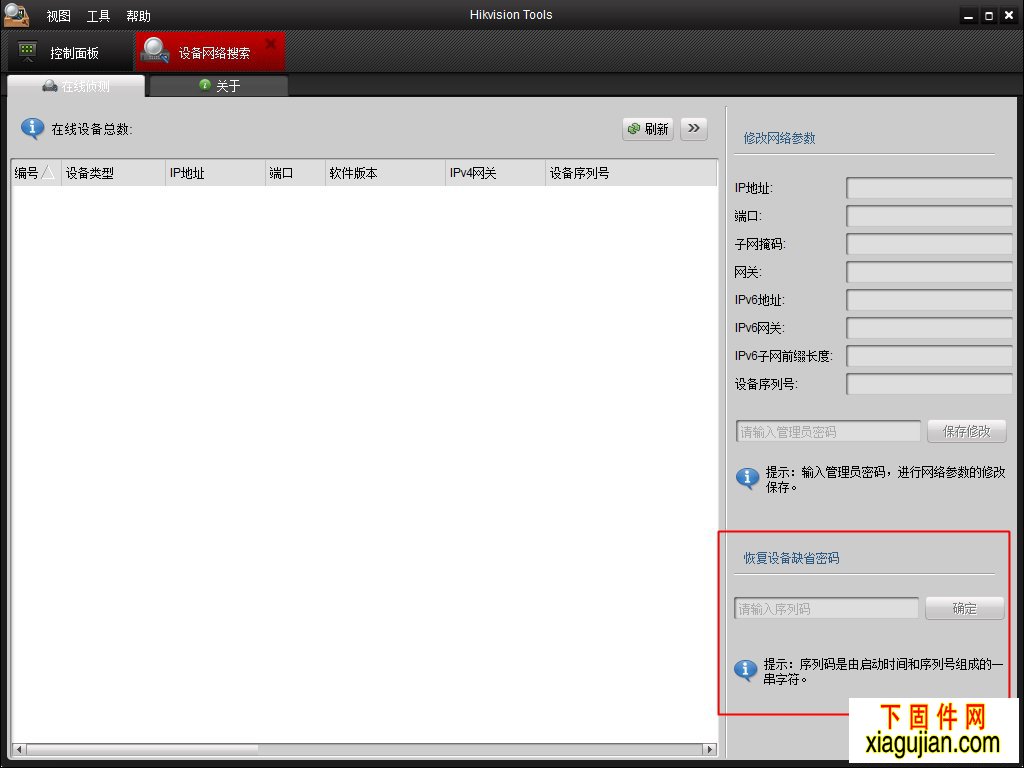Minimize the Hikvision Tools window
1024x768 pixels.
click(969, 16)
